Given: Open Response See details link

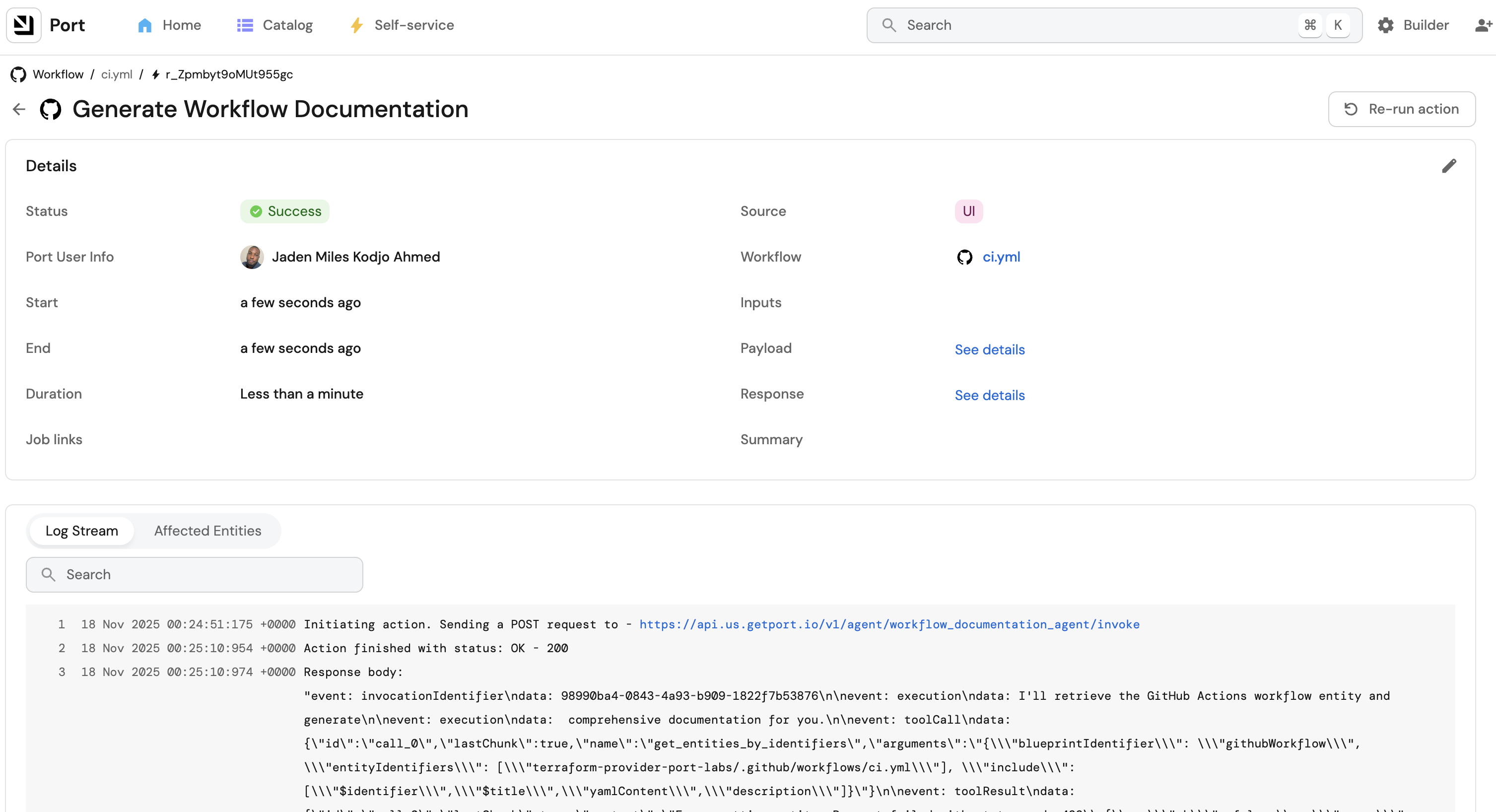Looking at the screenshot, I should point(990,396).
